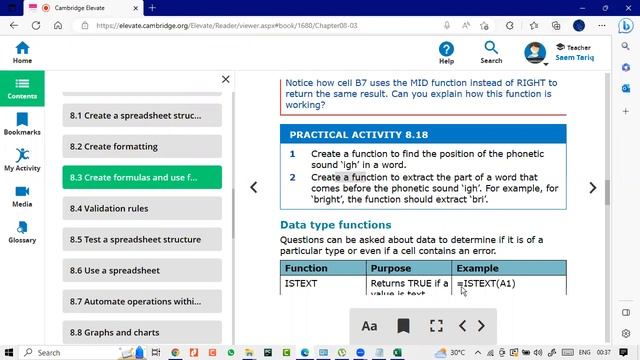Screen dimensions: 640x360
Task: Enter fullscreen reading mode
Action: point(436,326)
